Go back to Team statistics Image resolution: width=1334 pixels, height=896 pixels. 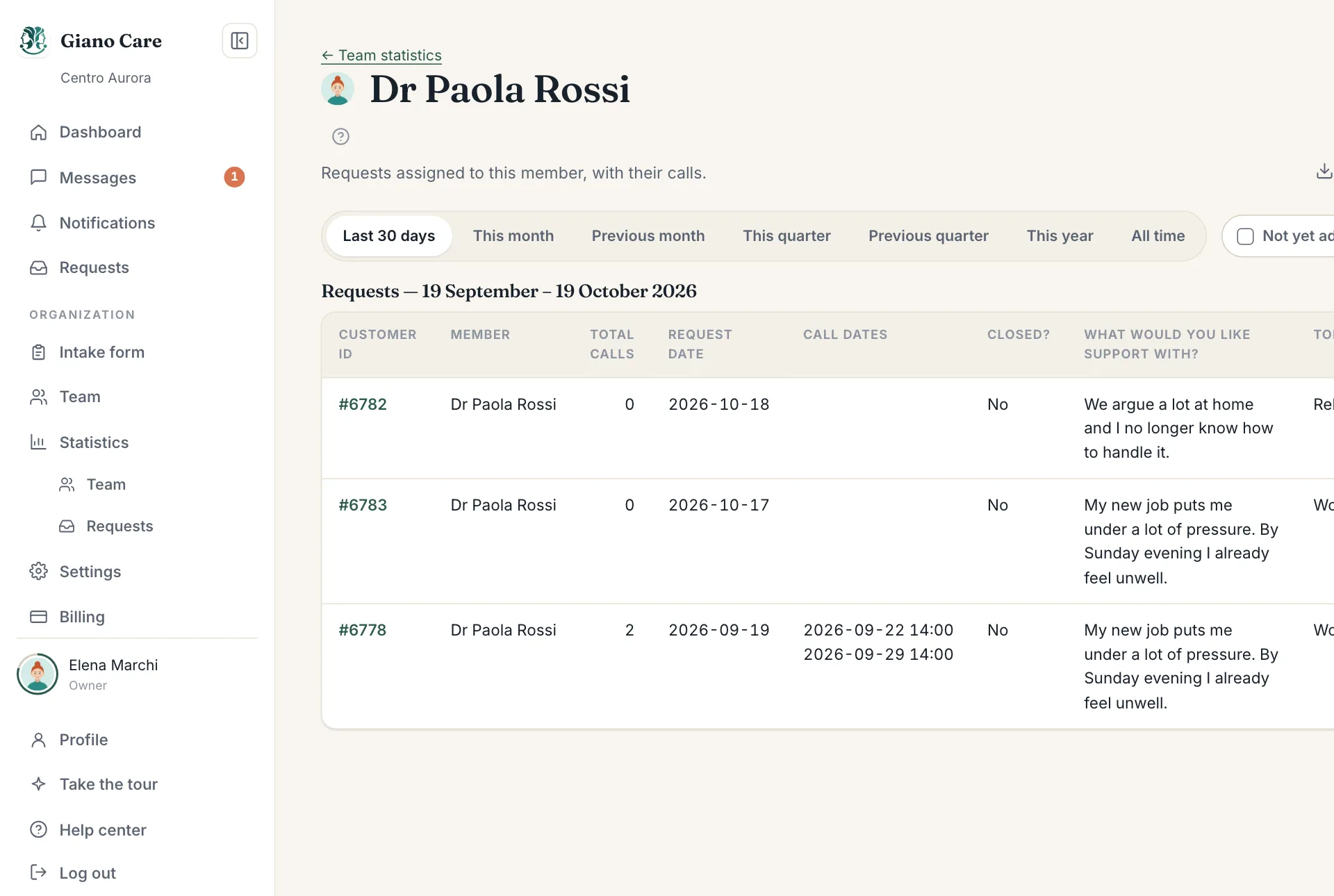tap(381, 56)
